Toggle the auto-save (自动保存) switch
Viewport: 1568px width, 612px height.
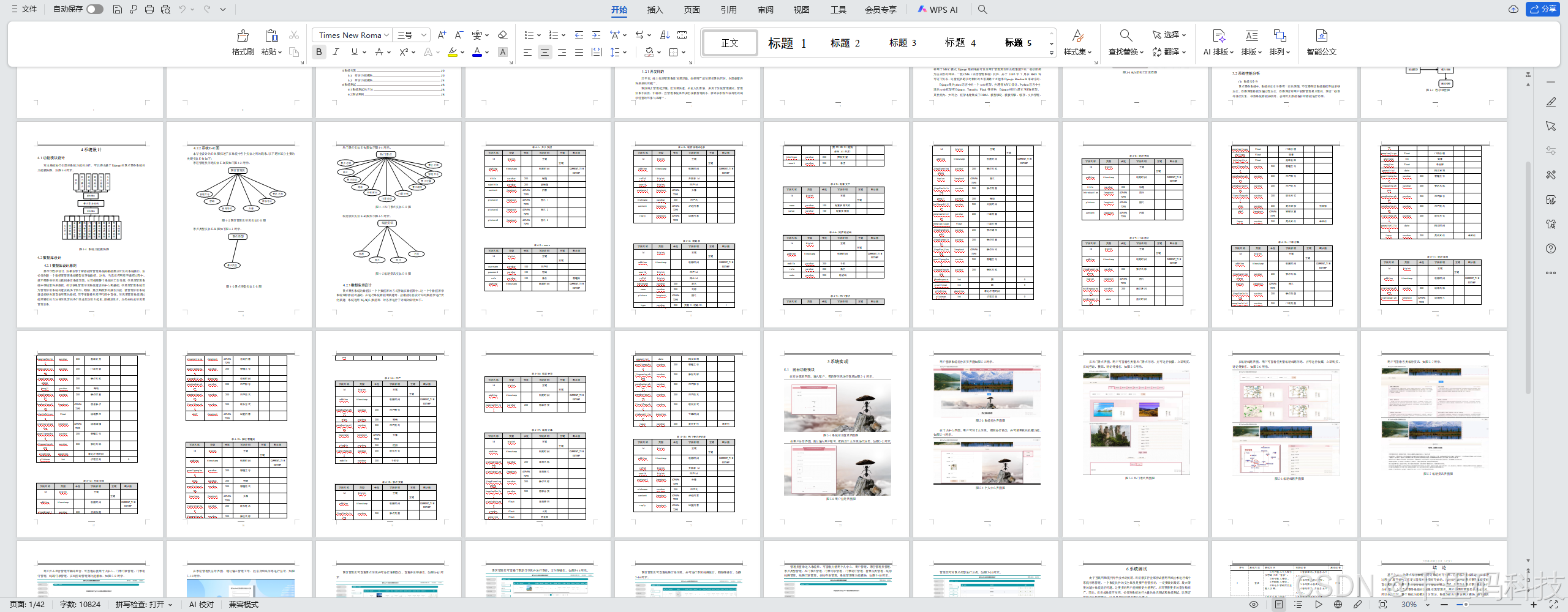click(95, 9)
